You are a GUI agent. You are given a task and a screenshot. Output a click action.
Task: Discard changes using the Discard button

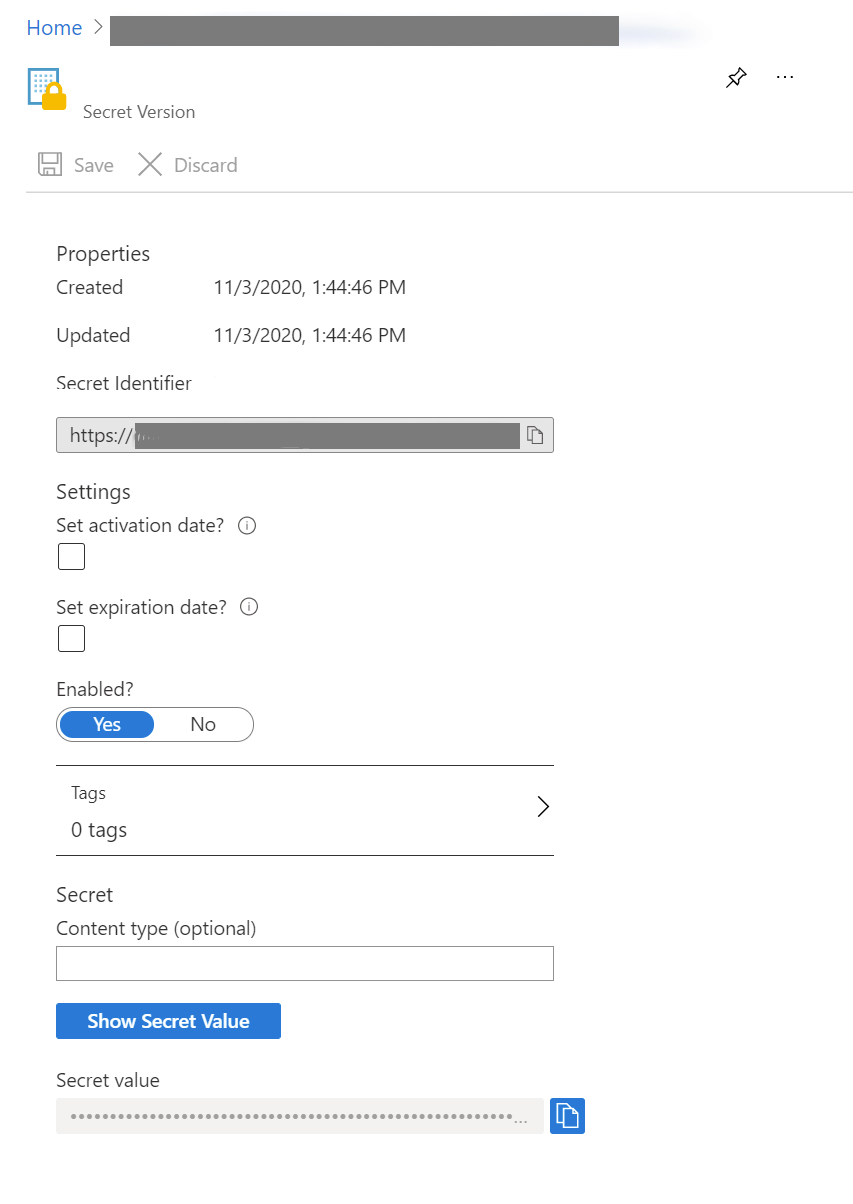(x=188, y=165)
